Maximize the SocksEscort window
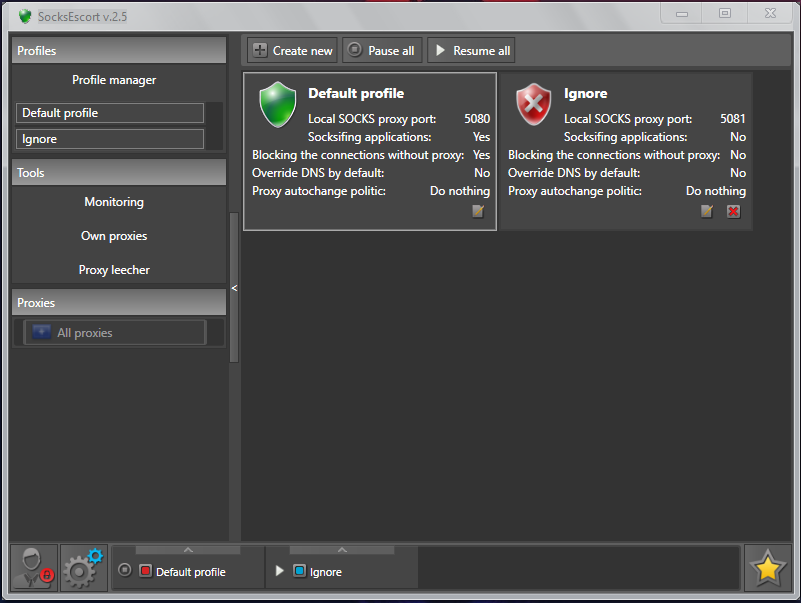801x603 pixels. point(725,14)
